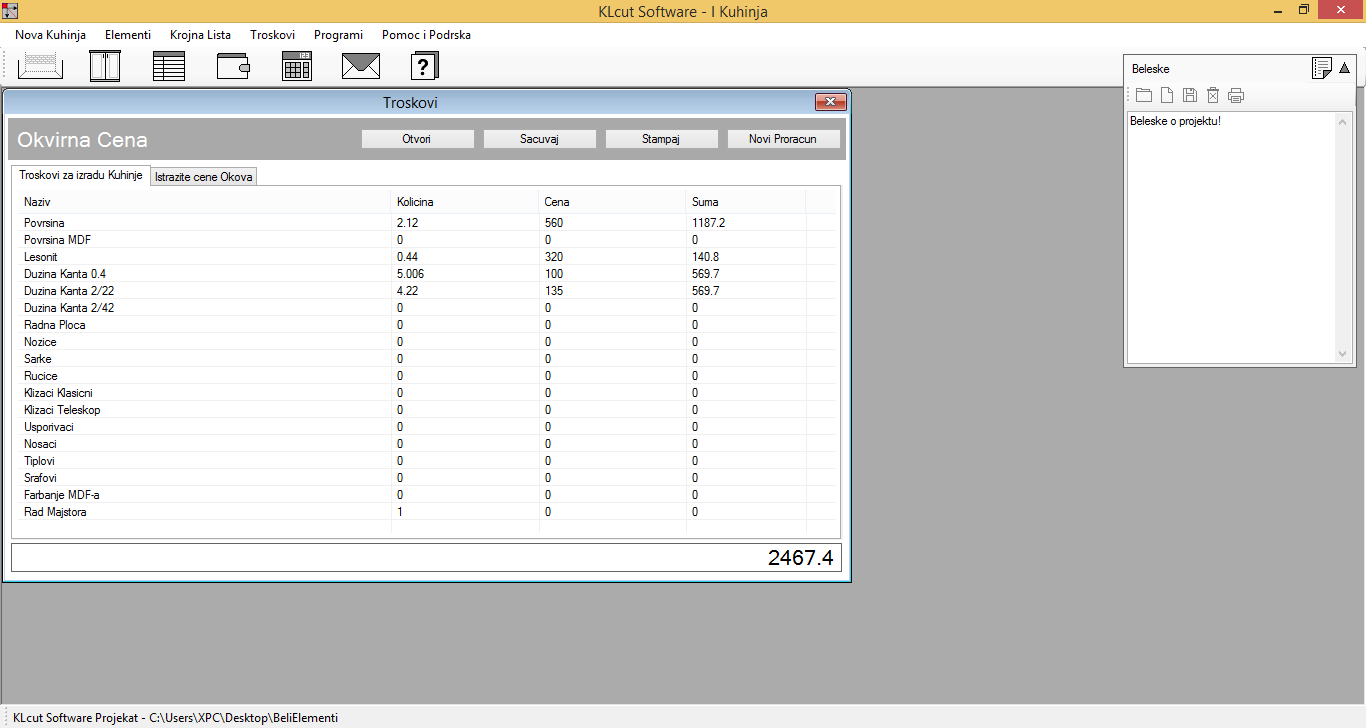Click the Novi Proracun button
1366x728 pixels.
[x=783, y=139]
